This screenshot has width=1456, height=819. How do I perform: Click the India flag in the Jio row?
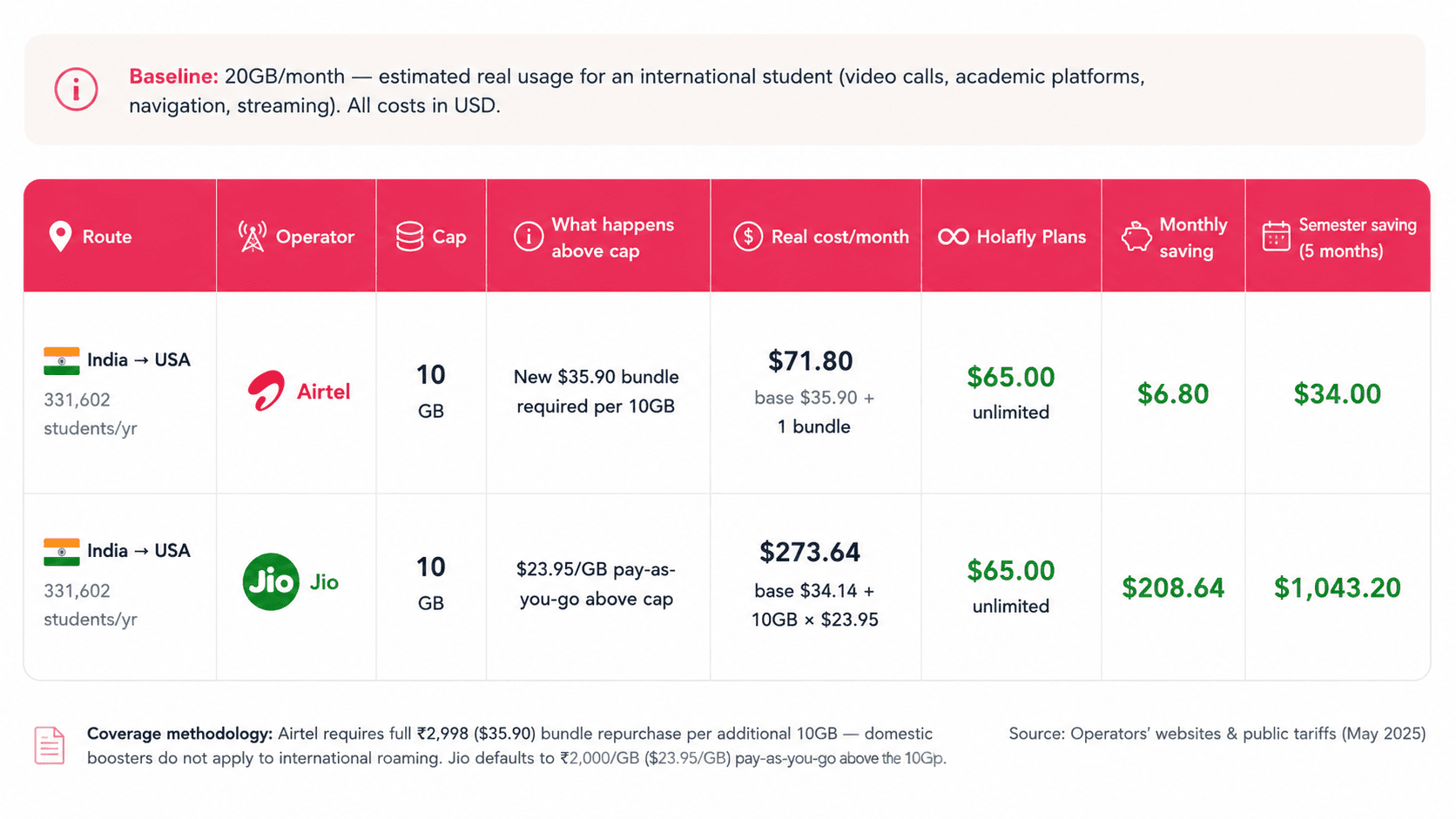point(62,552)
